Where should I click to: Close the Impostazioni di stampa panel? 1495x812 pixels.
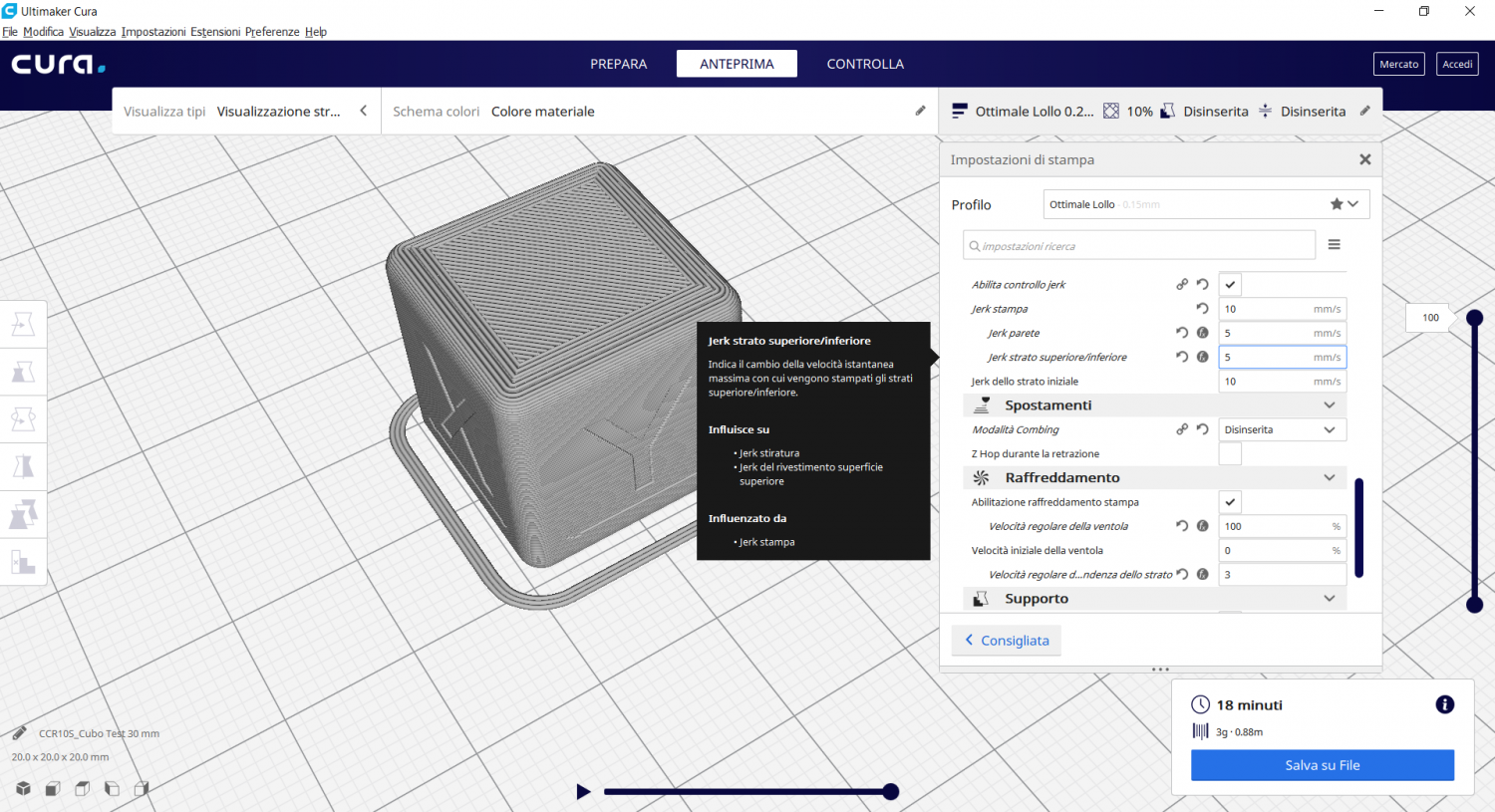1364,159
